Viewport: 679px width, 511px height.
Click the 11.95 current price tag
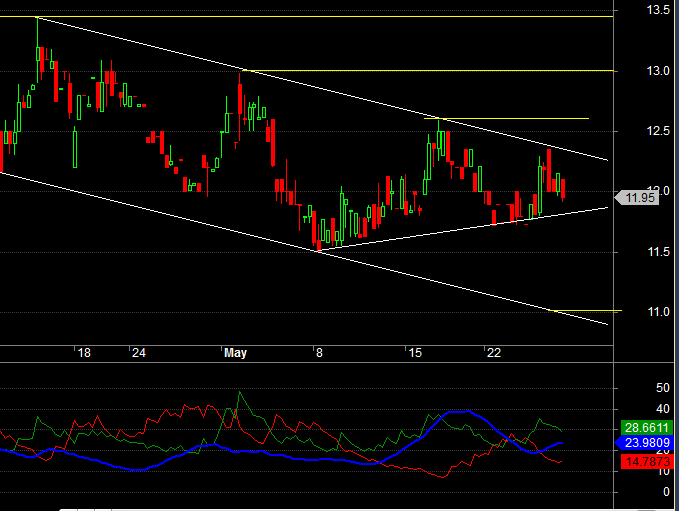637,197
